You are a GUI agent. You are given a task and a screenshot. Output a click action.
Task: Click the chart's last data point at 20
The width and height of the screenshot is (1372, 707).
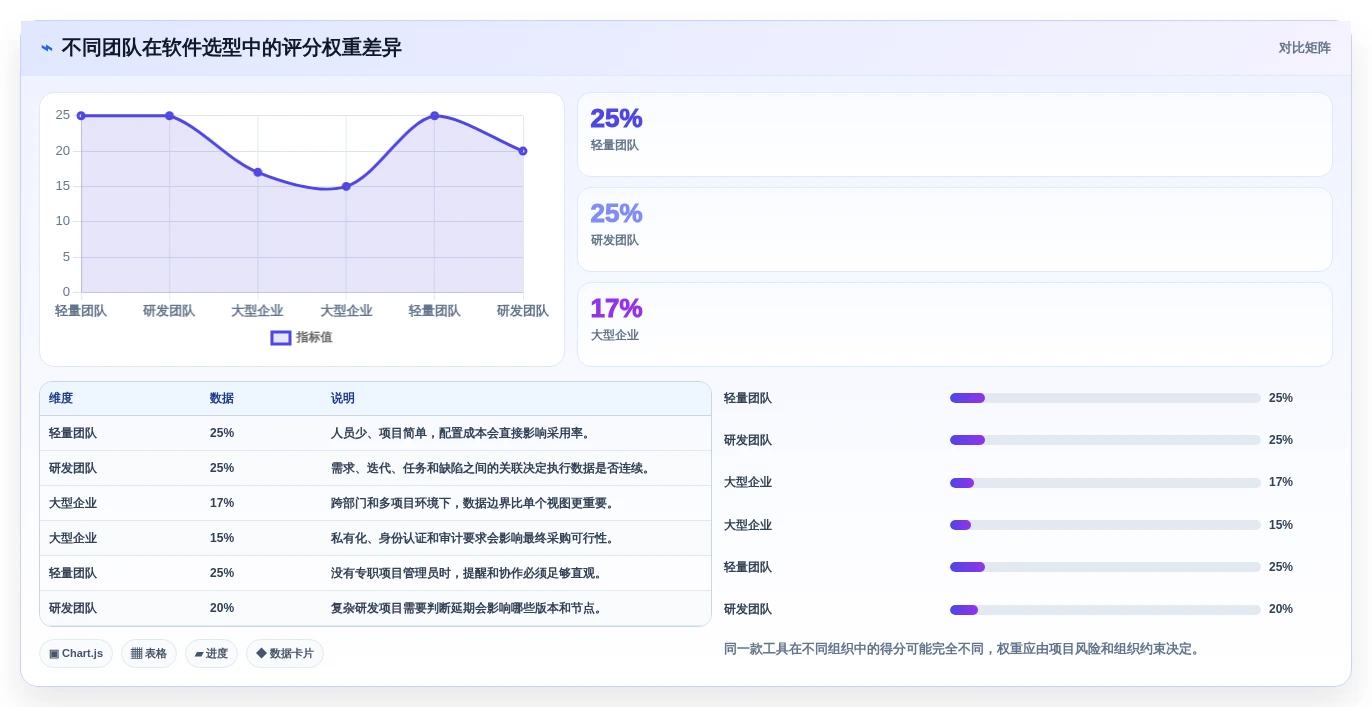tap(523, 151)
